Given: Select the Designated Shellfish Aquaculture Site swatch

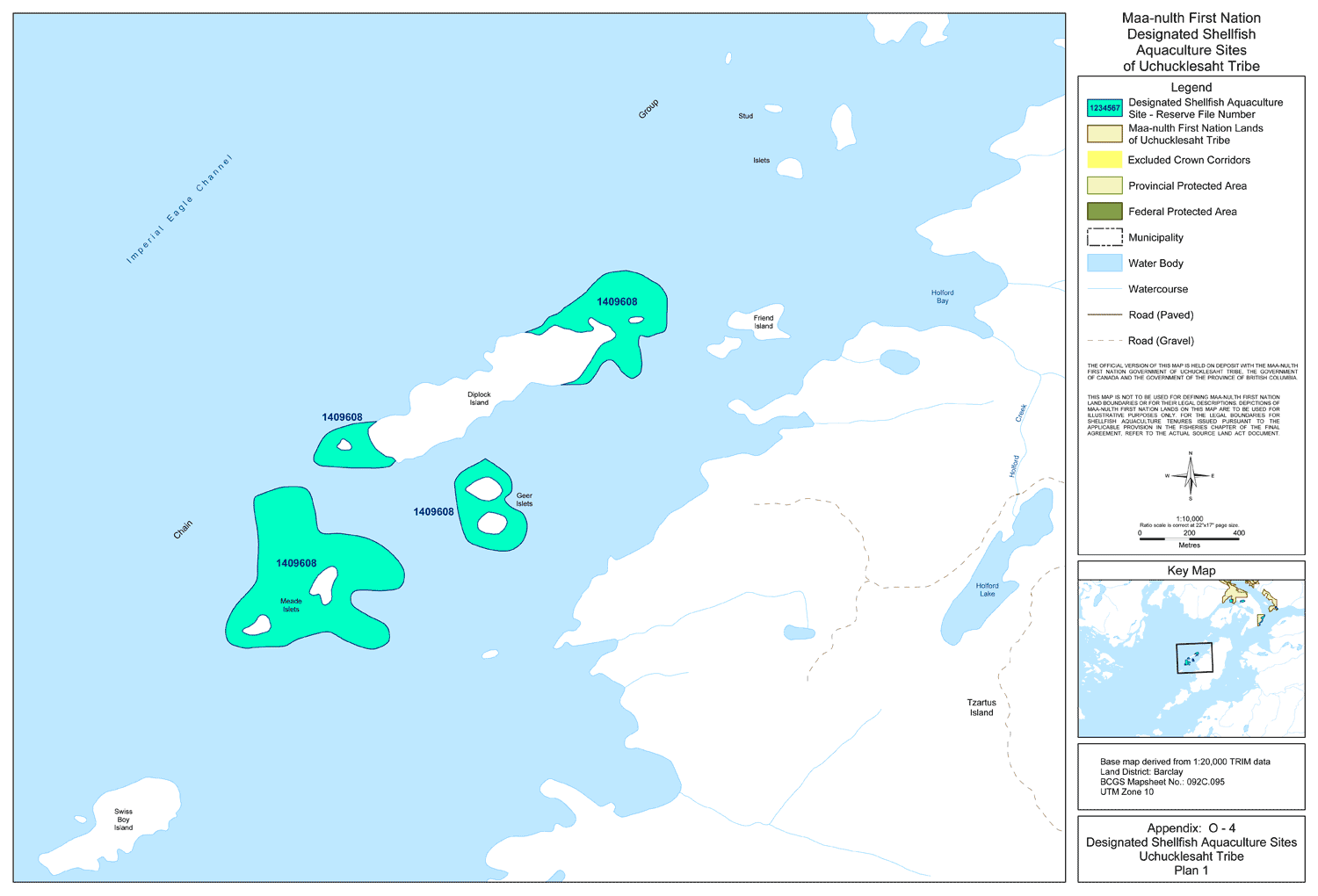Looking at the screenshot, I should coord(1104,108).
